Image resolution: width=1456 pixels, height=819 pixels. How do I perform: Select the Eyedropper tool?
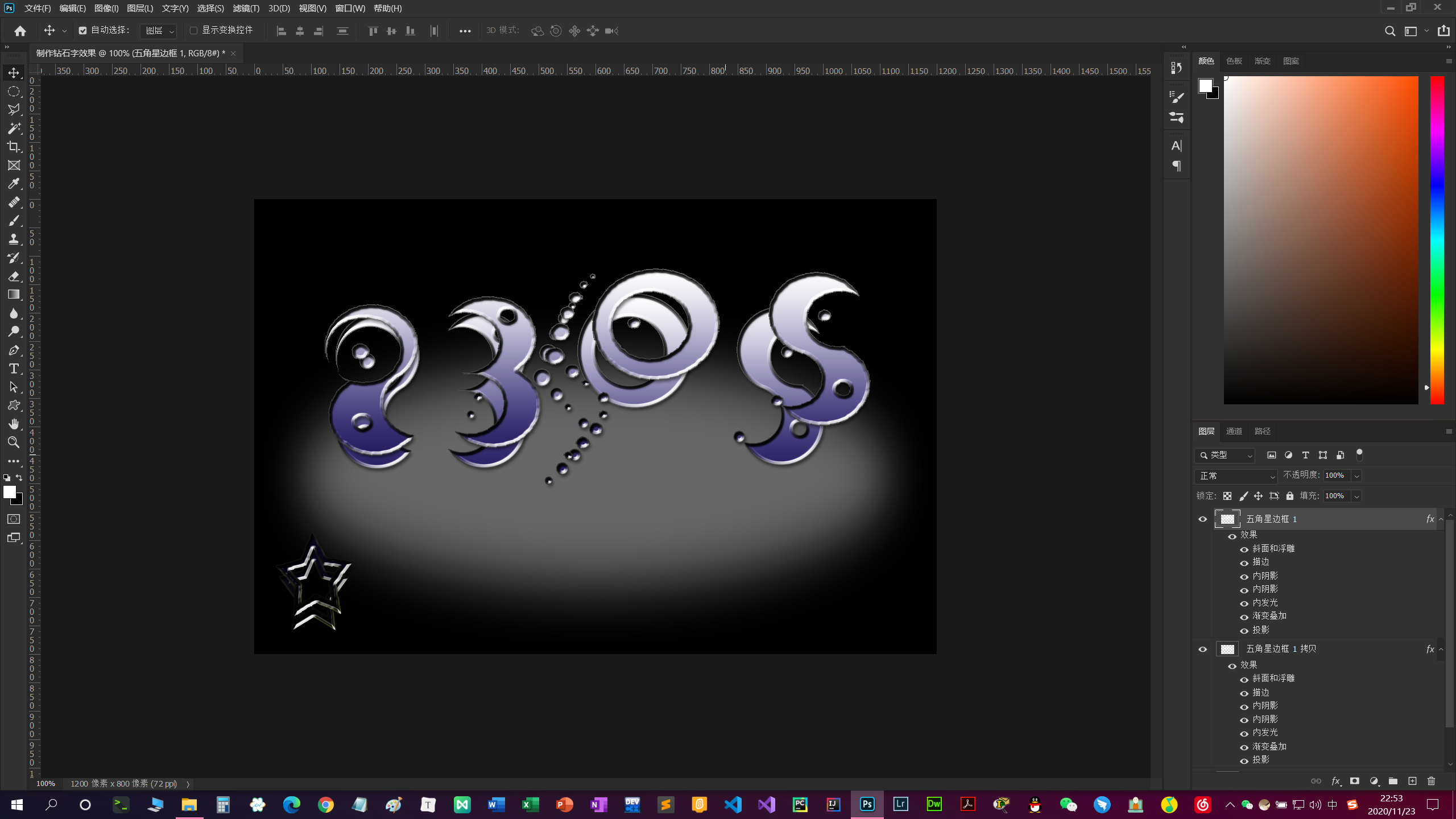14,184
